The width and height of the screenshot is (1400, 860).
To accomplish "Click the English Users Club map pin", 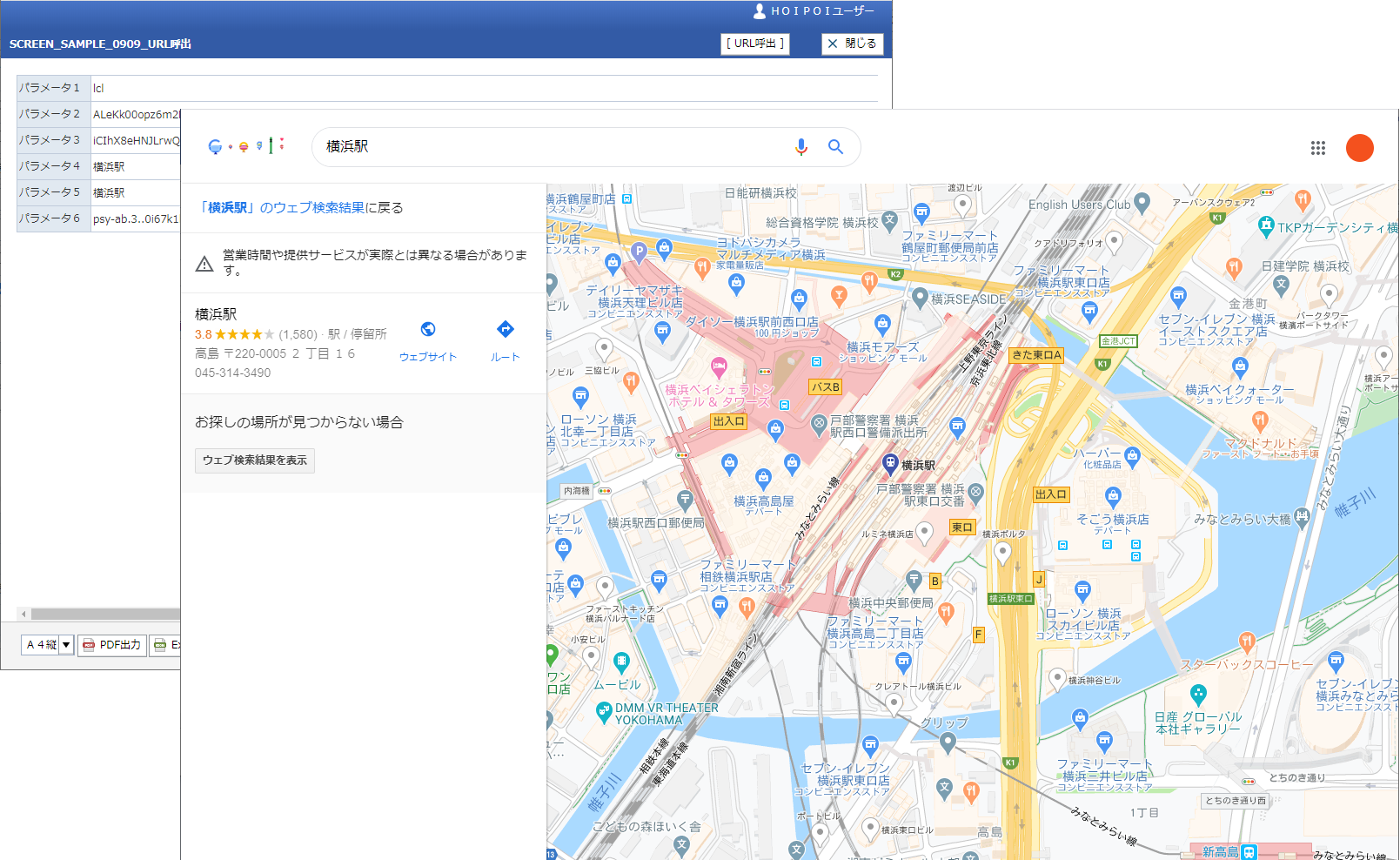I will click(1142, 203).
